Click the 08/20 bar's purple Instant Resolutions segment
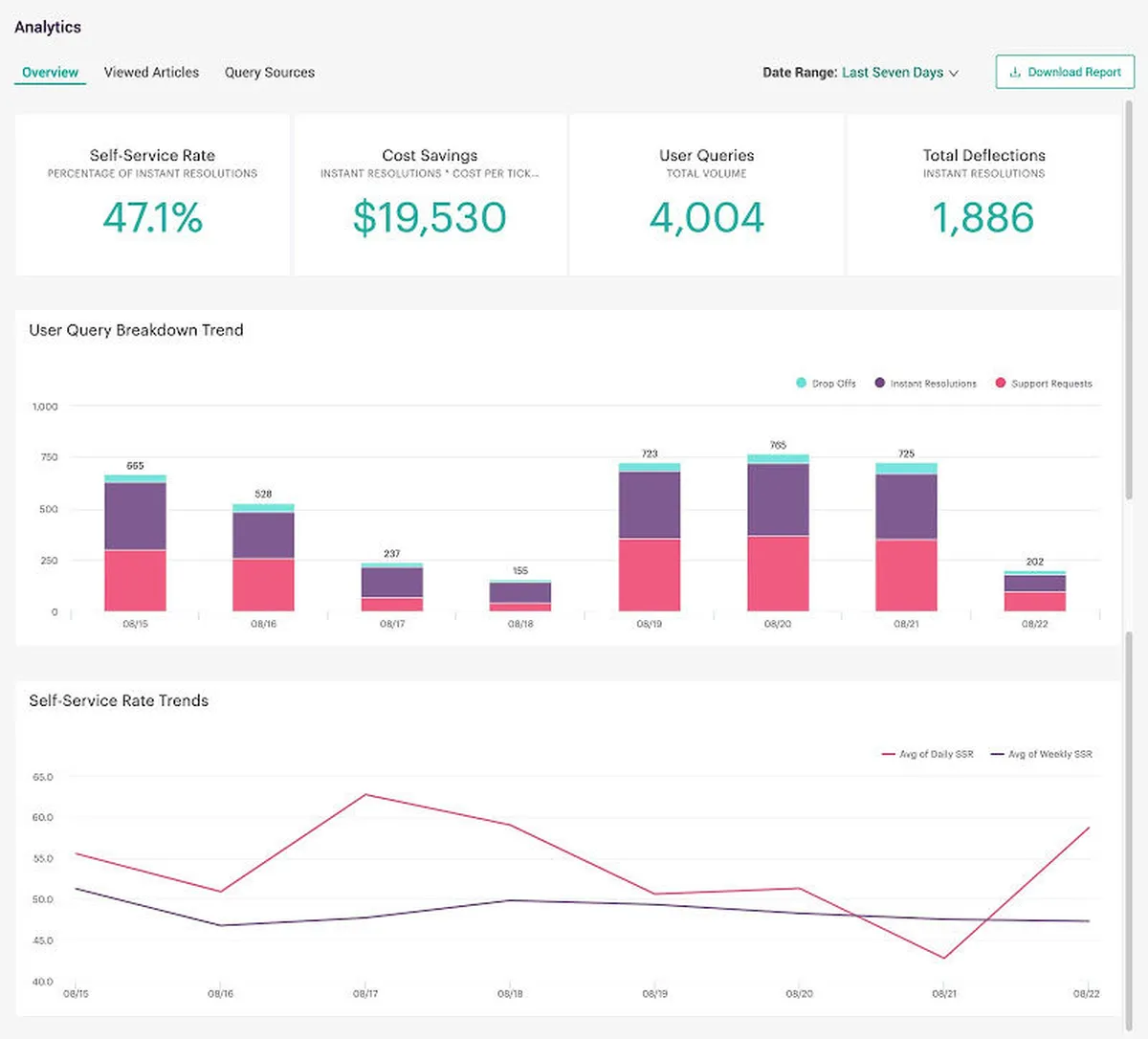1148x1039 pixels. point(778,499)
